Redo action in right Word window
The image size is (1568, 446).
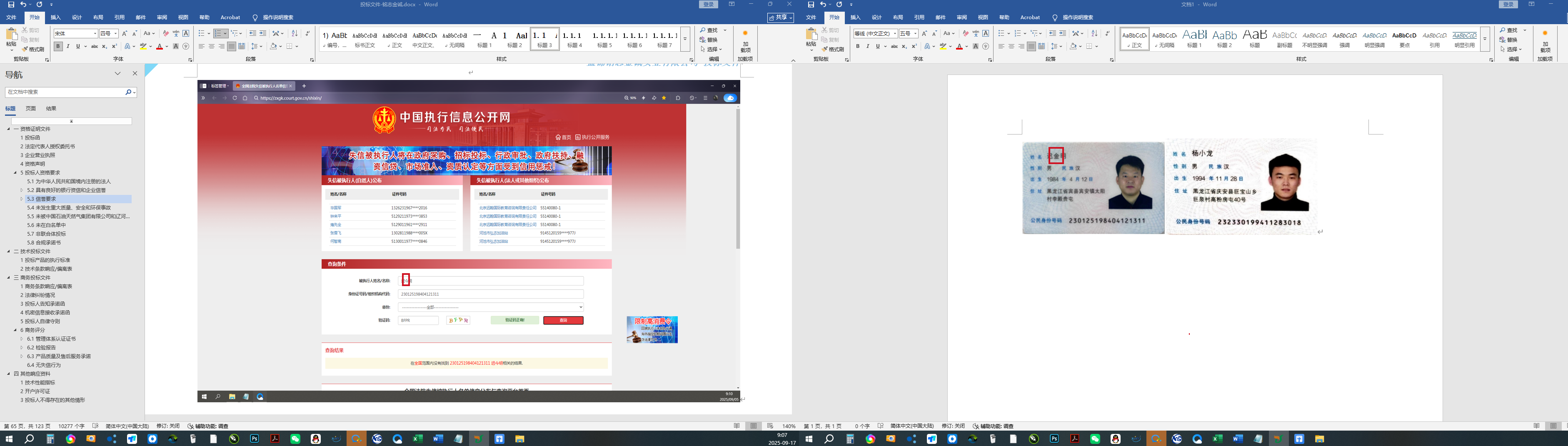pos(839,4)
